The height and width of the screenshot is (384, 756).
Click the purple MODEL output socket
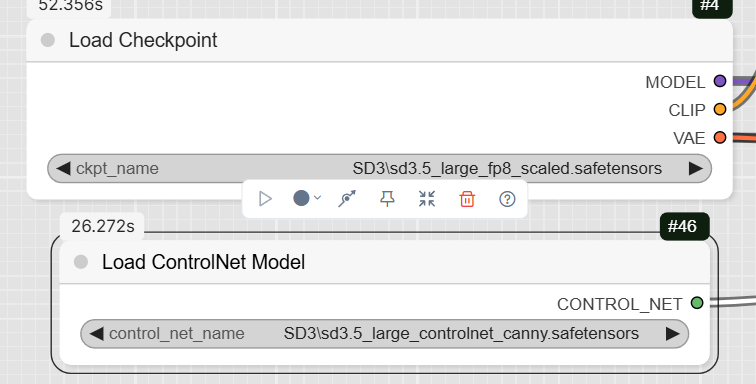pyautogui.click(x=720, y=81)
